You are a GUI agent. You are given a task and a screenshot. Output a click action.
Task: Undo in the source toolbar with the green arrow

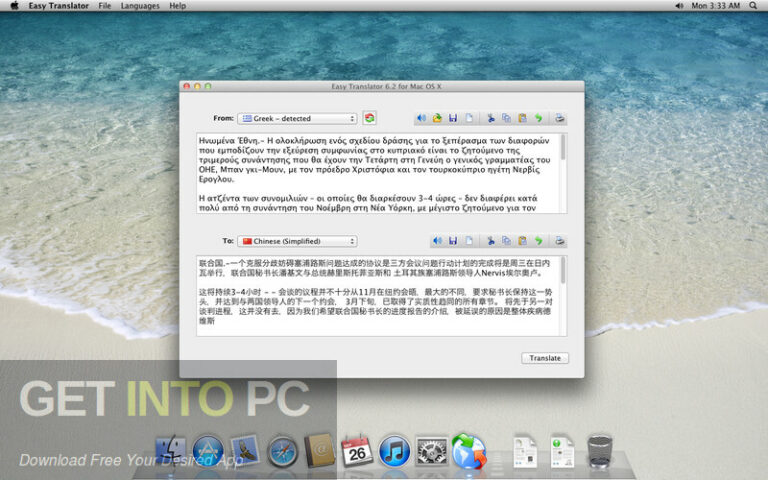(x=538, y=118)
